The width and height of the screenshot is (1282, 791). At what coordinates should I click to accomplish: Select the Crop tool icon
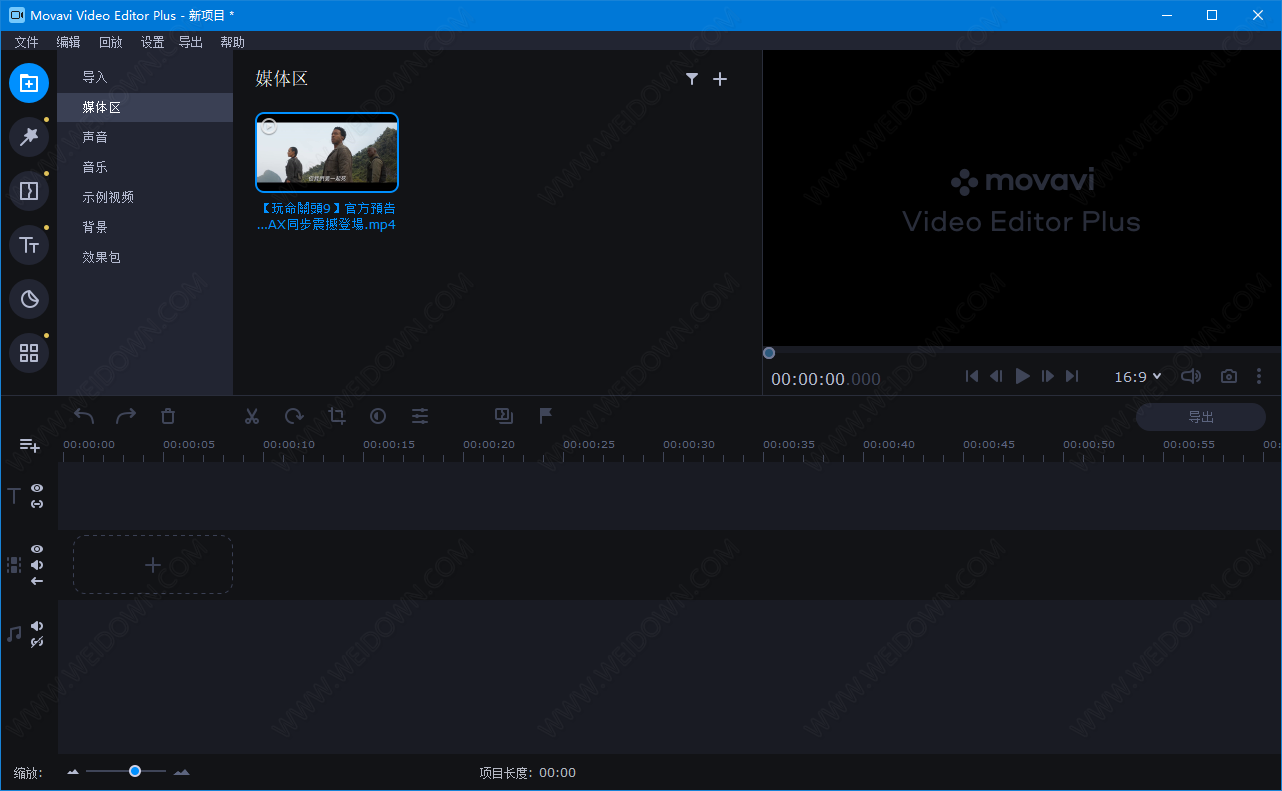coord(336,416)
